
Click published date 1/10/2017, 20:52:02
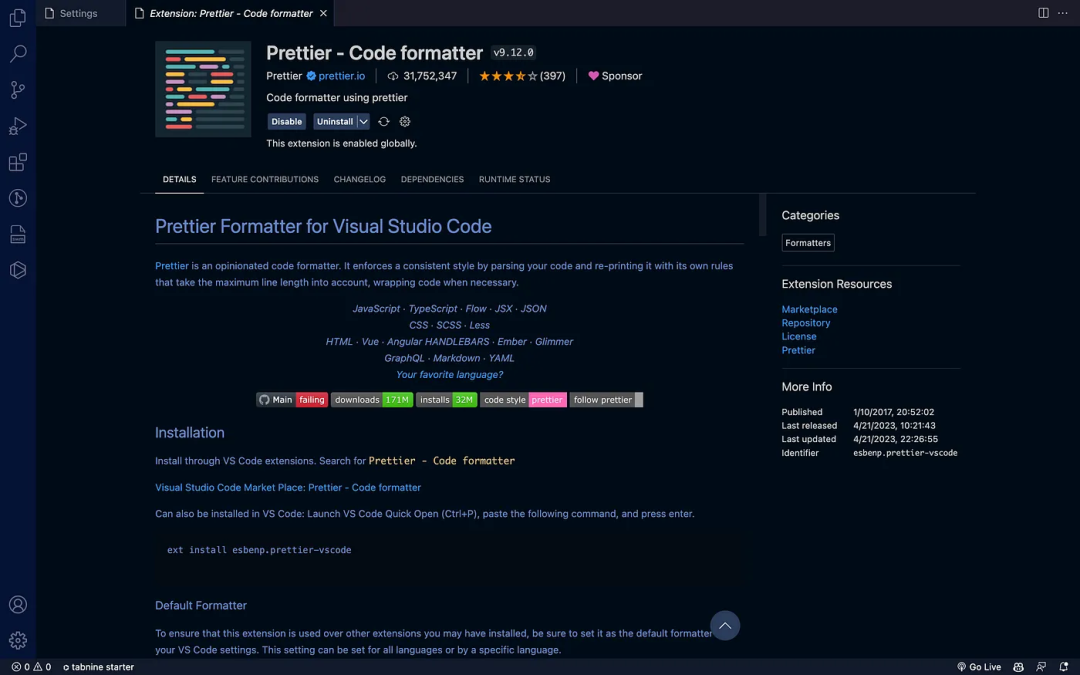tap(893, 412)
